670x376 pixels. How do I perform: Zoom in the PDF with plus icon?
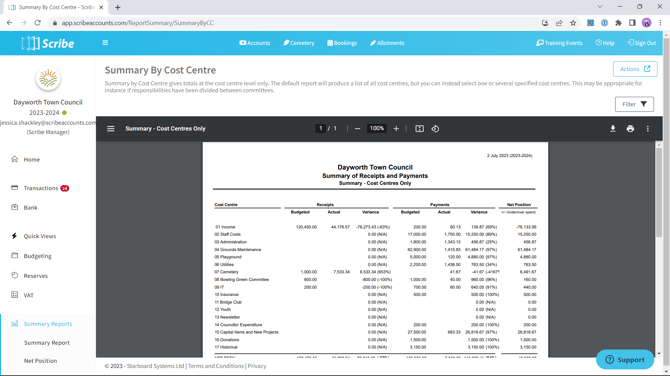[x=396, y=129]
